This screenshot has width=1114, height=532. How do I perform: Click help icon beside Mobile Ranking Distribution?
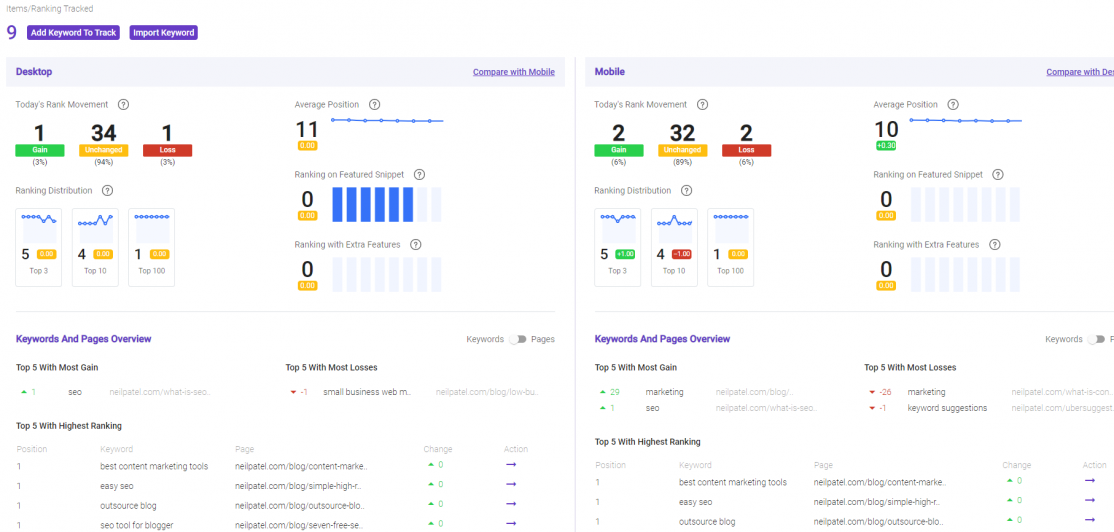(x=686, y=190)
